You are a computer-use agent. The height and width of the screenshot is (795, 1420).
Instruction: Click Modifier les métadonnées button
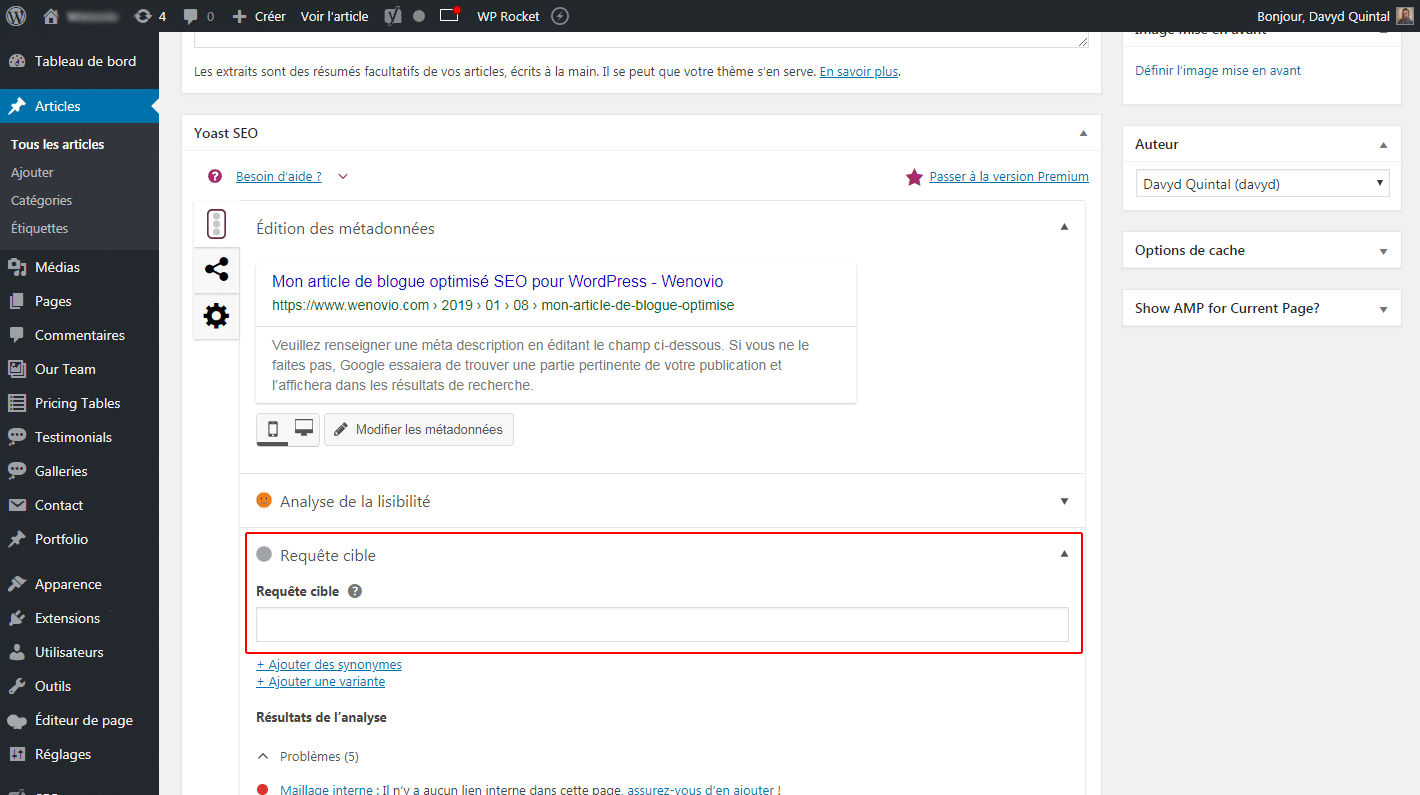coord(419,429)
